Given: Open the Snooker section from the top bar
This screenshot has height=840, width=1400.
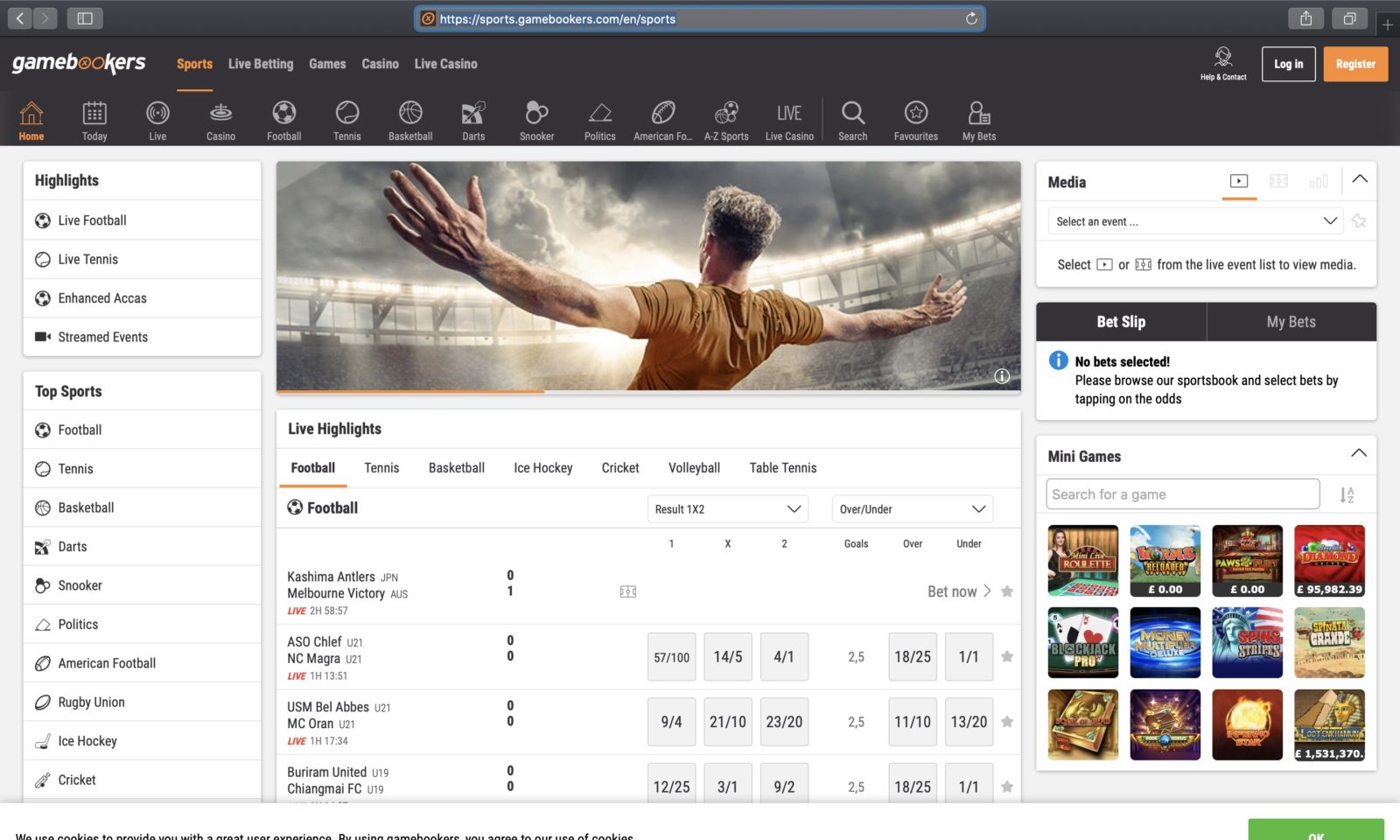Looking at the screenshot, I should click(x=536, y=120).
